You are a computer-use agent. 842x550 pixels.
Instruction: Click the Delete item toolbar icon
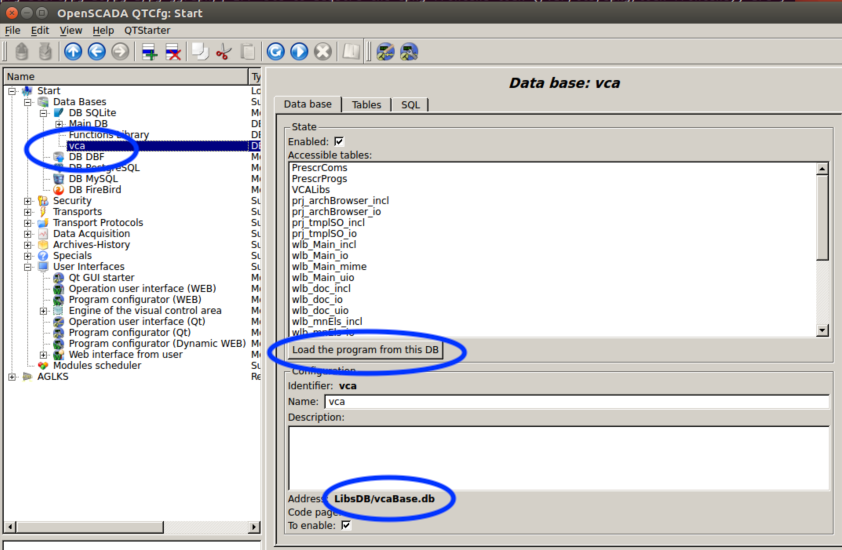point(173,52)
